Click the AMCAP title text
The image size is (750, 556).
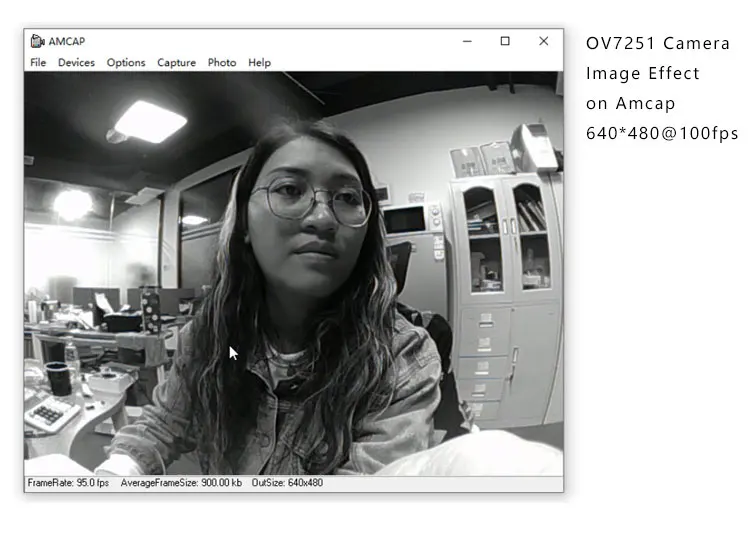click(x=65, y=41)
